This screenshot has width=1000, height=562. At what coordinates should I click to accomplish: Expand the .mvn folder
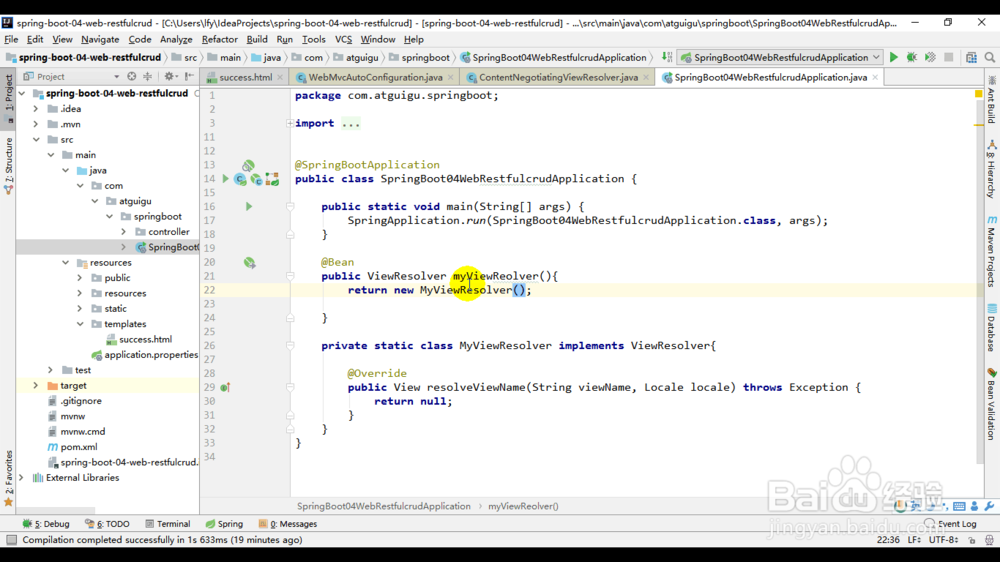[36, 124]
